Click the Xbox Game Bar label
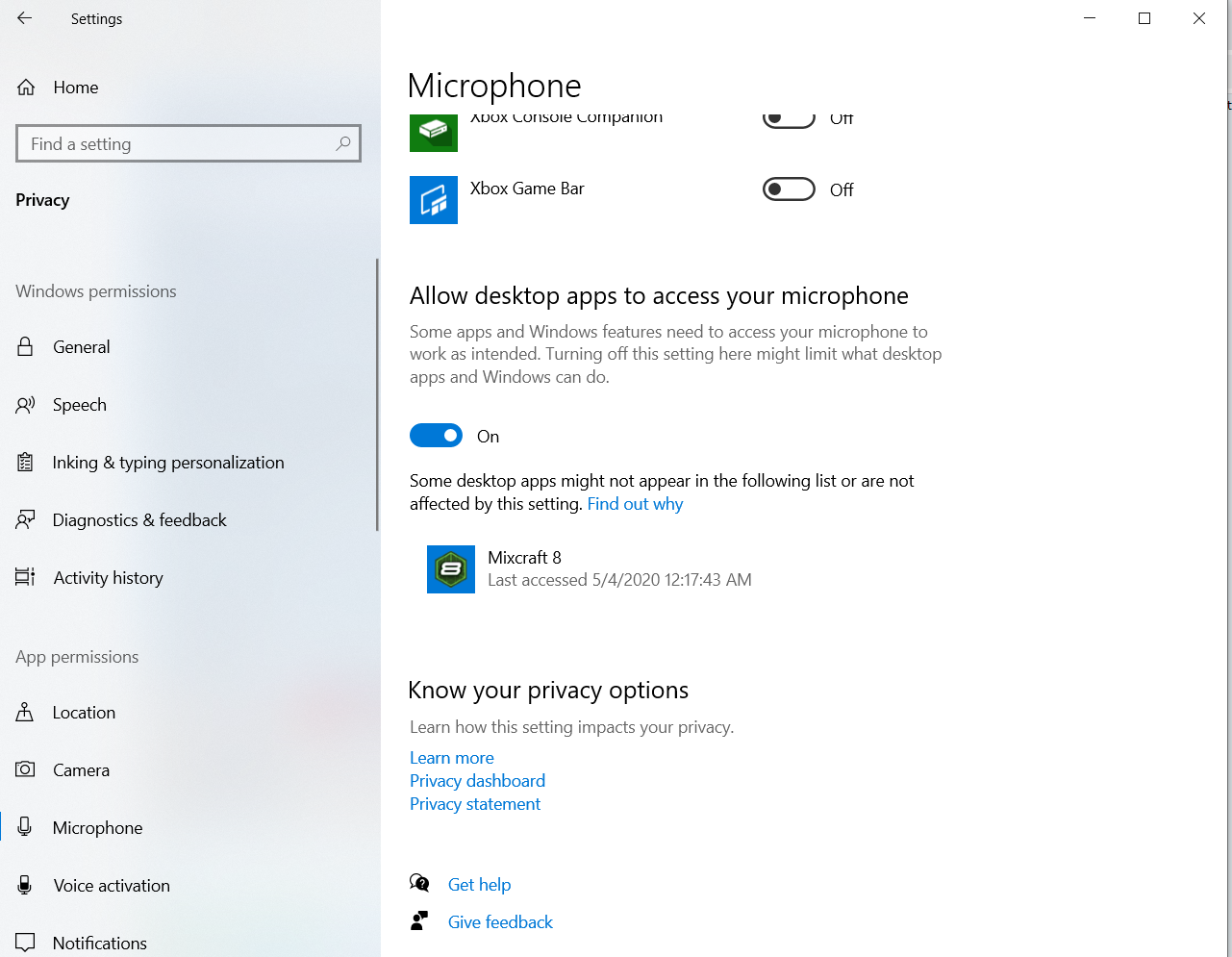This screenshot has height=957, width=1232. [x=527, y=189]
